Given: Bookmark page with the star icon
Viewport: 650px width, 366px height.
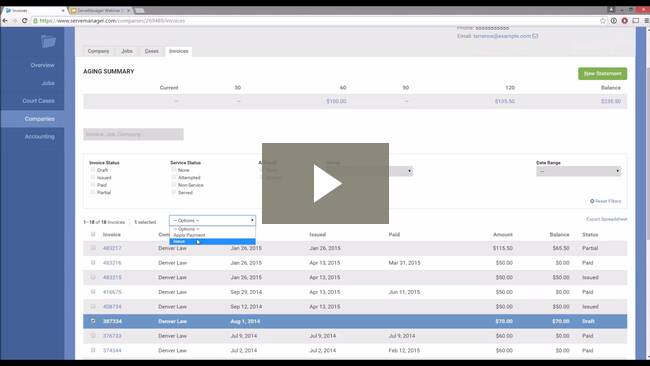Looking at the screenshot, I should [x=603, y=21].
